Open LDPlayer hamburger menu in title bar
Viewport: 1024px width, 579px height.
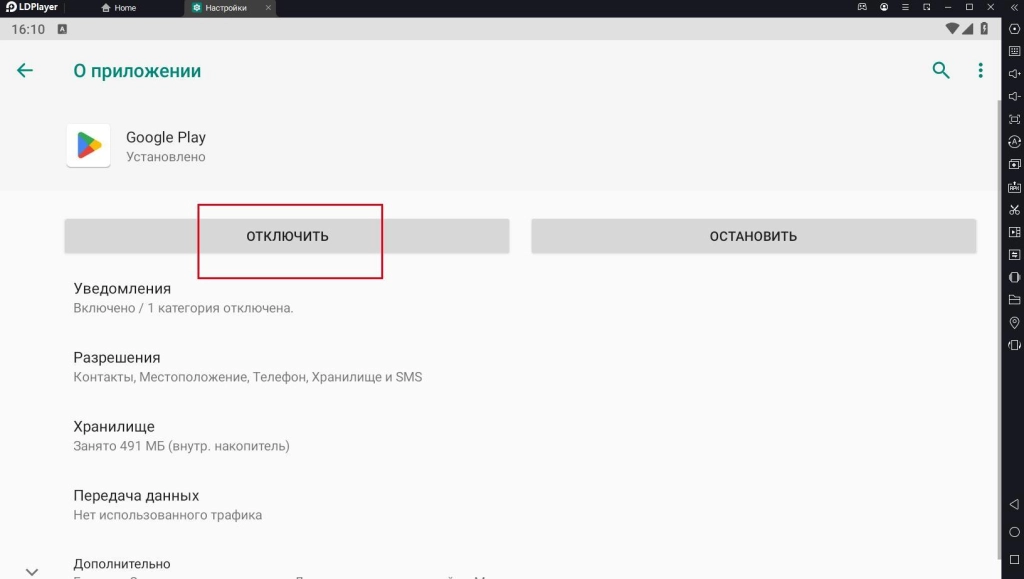click(x=907, y=8)
